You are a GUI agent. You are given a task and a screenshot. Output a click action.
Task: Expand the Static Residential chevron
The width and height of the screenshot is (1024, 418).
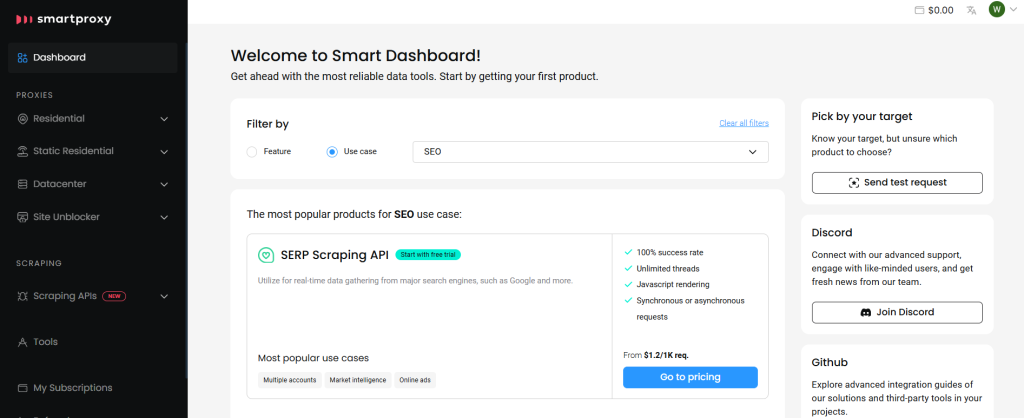(164, 152)
